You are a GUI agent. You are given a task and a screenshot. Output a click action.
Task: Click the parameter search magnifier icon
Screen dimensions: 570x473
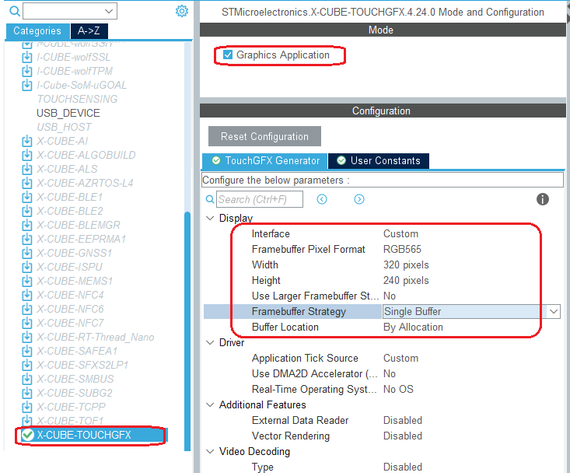click(x=210, y=199)
